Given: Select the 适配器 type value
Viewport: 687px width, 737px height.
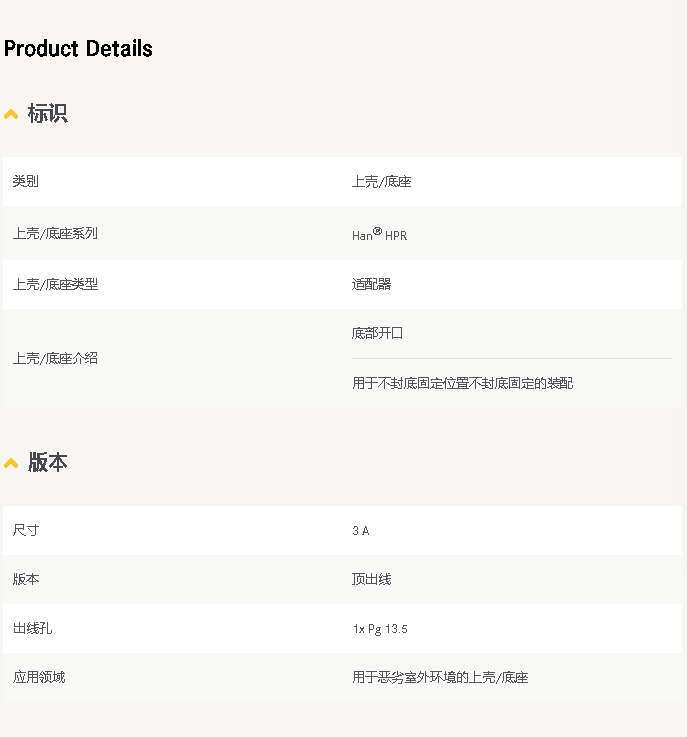Looking at the screenshot, I should (372, 284).
